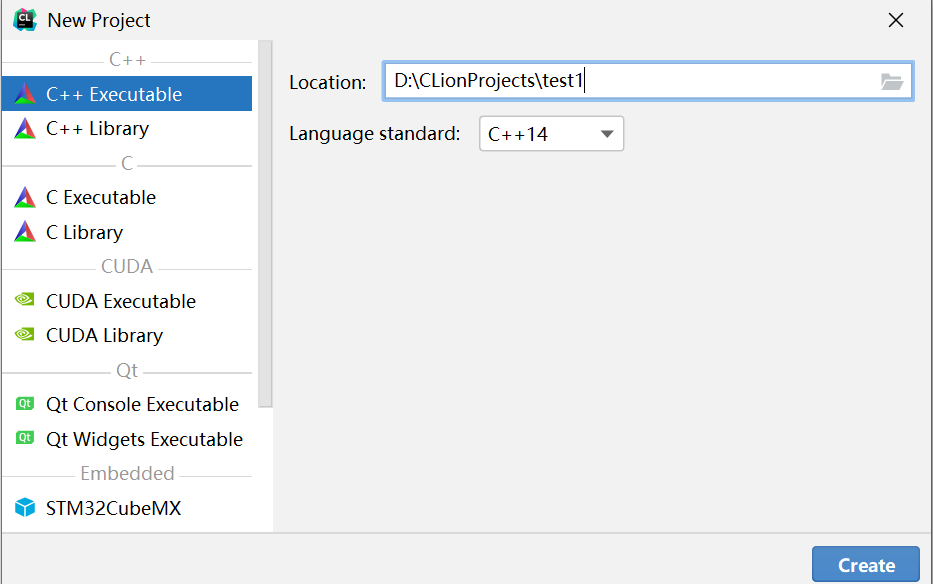Pick CUDA Library project type

point(127,335)
